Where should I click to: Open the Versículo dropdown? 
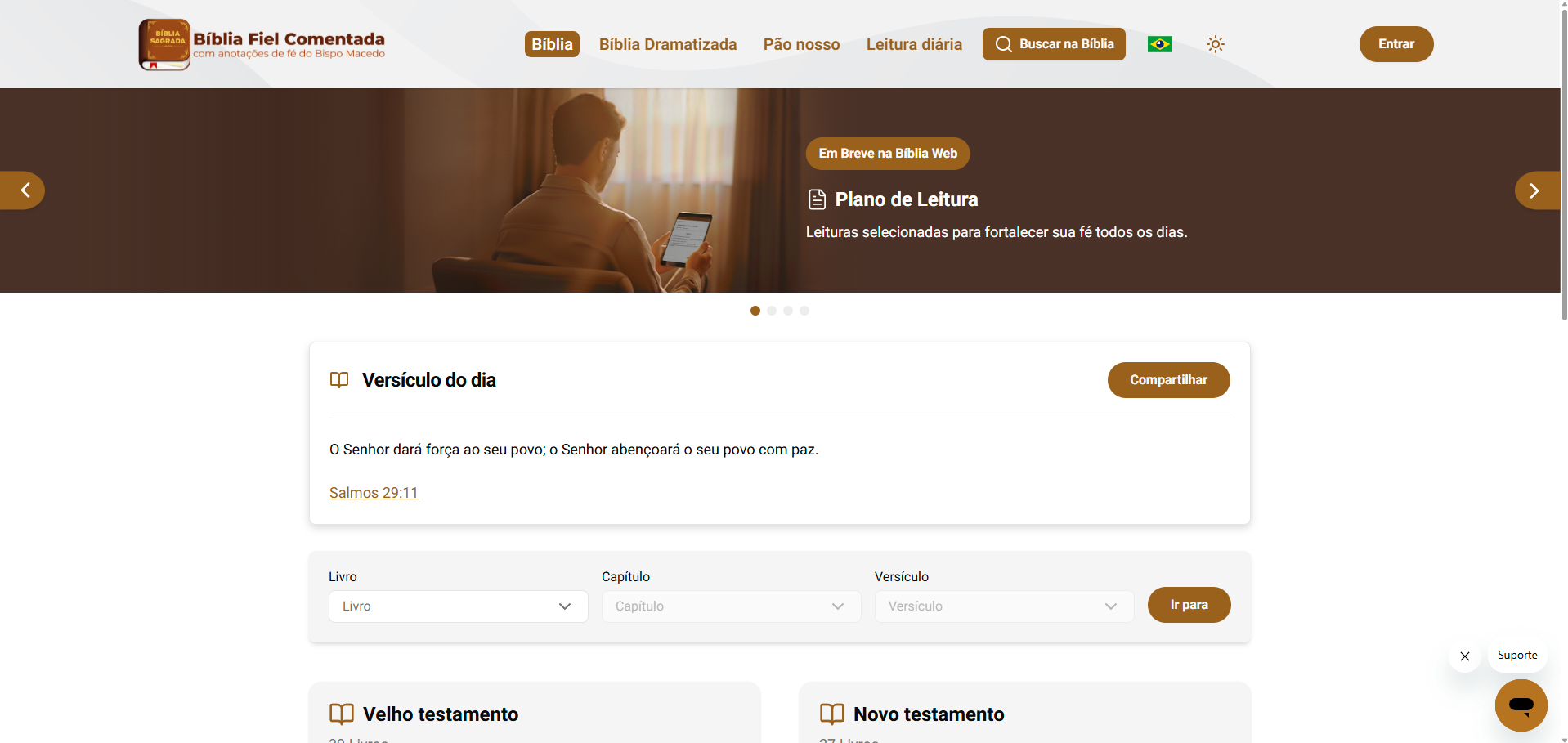click(x=1004, y=606)
